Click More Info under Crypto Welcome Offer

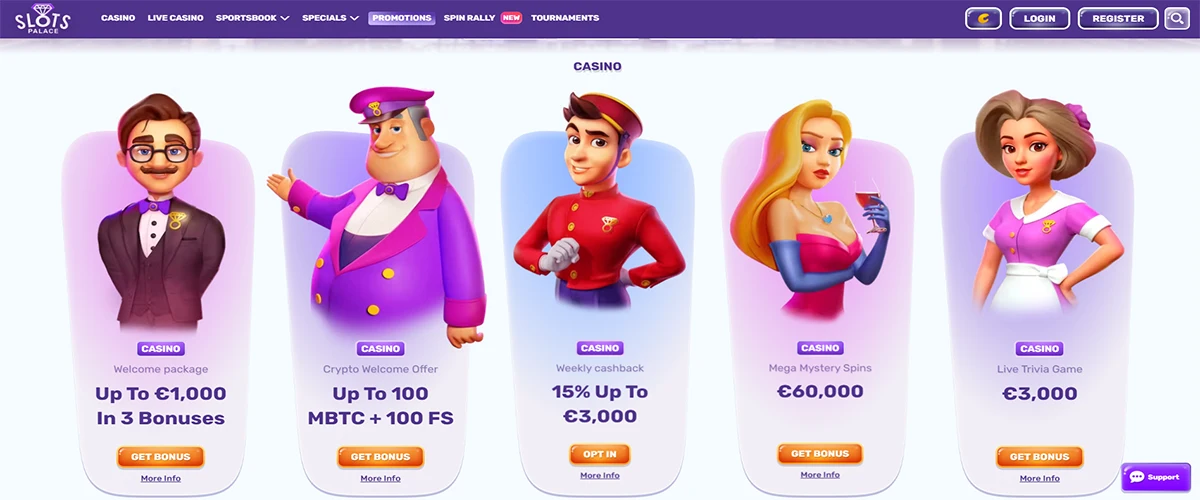[x=380, y=478]
